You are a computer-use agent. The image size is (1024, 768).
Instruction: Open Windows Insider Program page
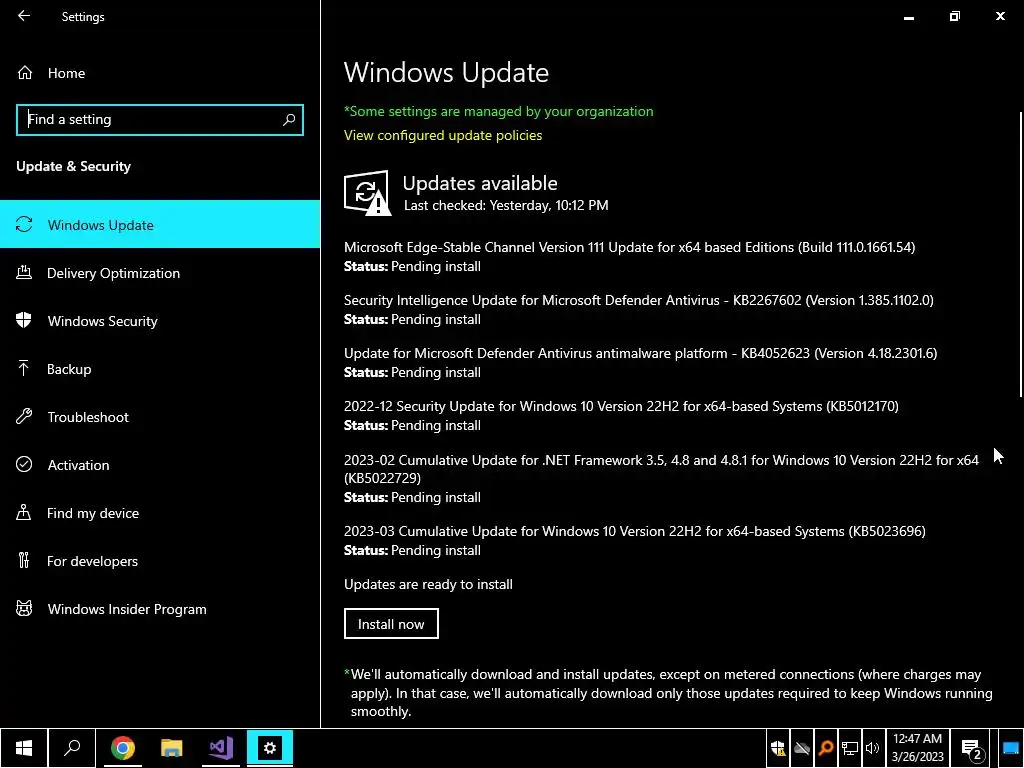160,609
